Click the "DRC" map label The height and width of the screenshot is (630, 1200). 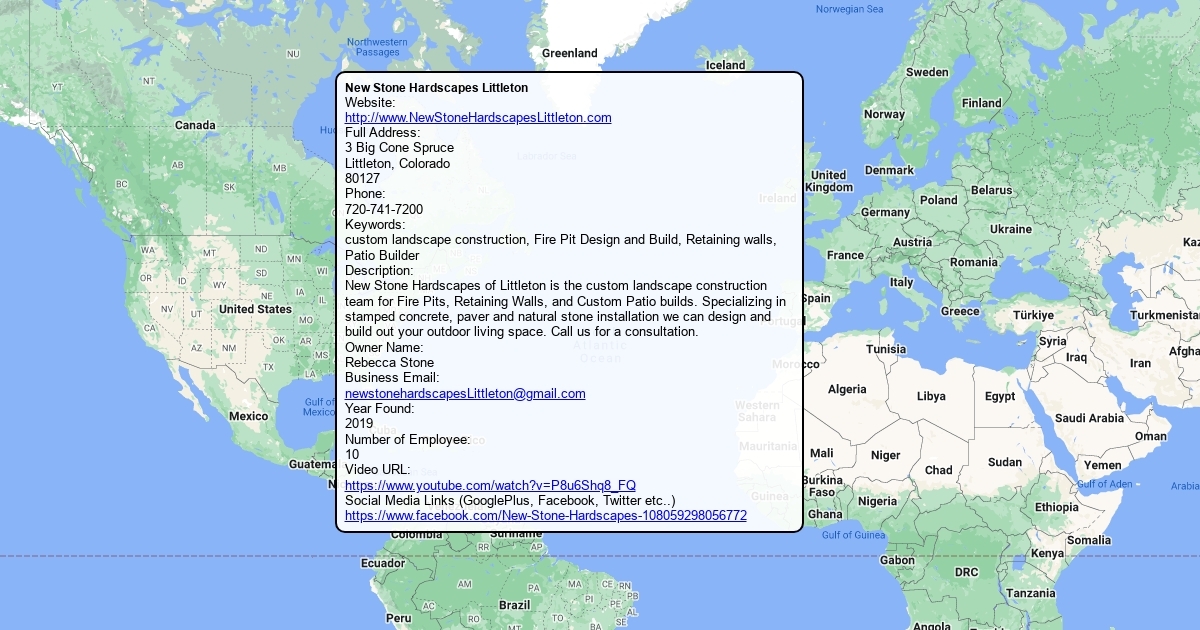point(966,572)
